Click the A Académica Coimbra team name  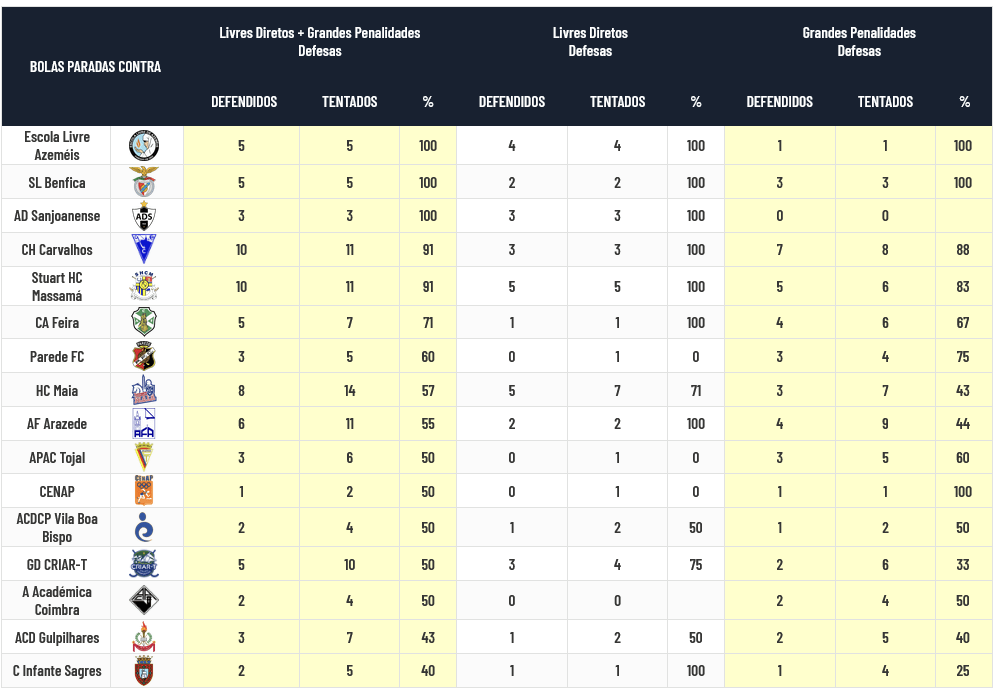57,601
